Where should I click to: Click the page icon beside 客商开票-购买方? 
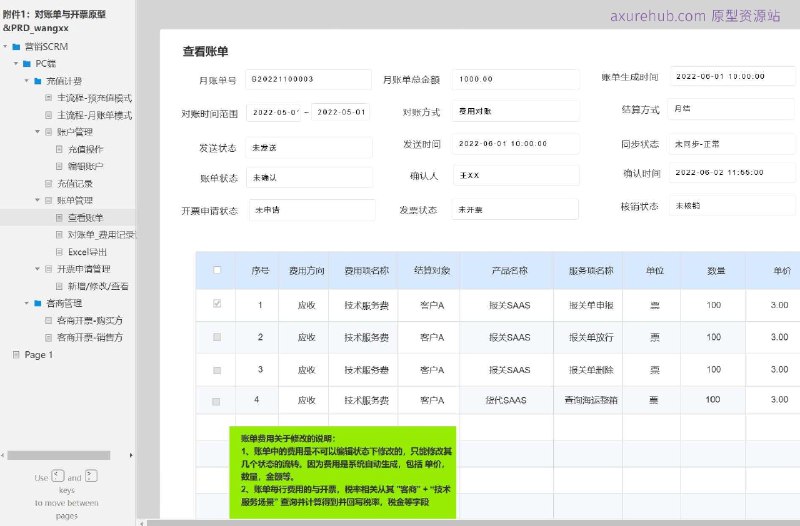point(48,320)
